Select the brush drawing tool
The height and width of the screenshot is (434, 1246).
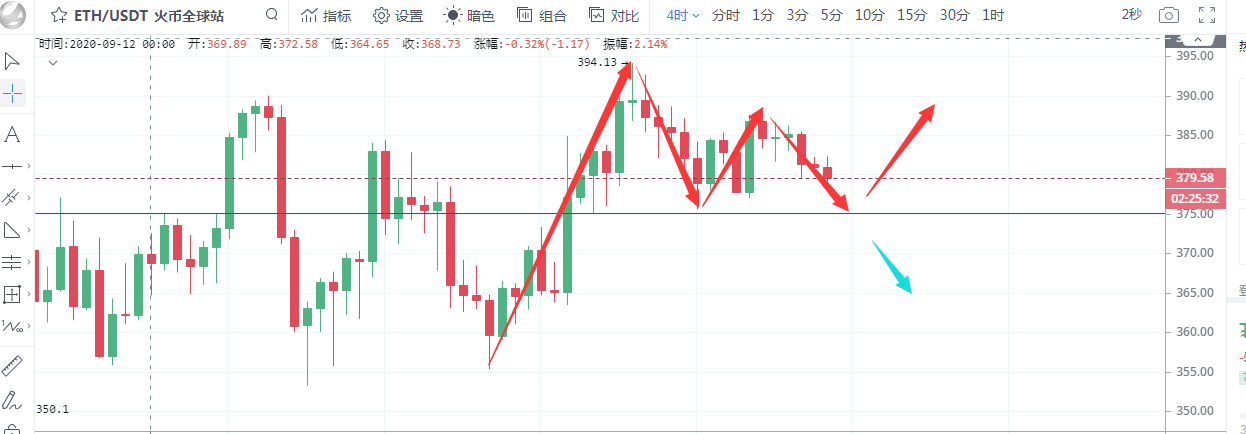tap(13, 400)
